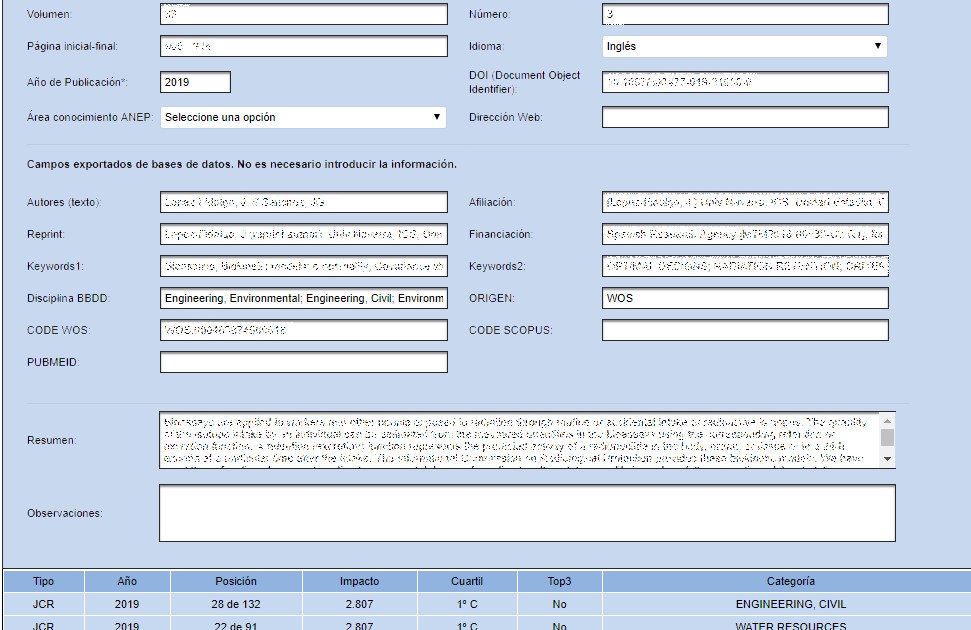Open the Idioma dropdown
Image resolution: width=971 pixels, height=630 pixels.
click(x=744, y=46)
